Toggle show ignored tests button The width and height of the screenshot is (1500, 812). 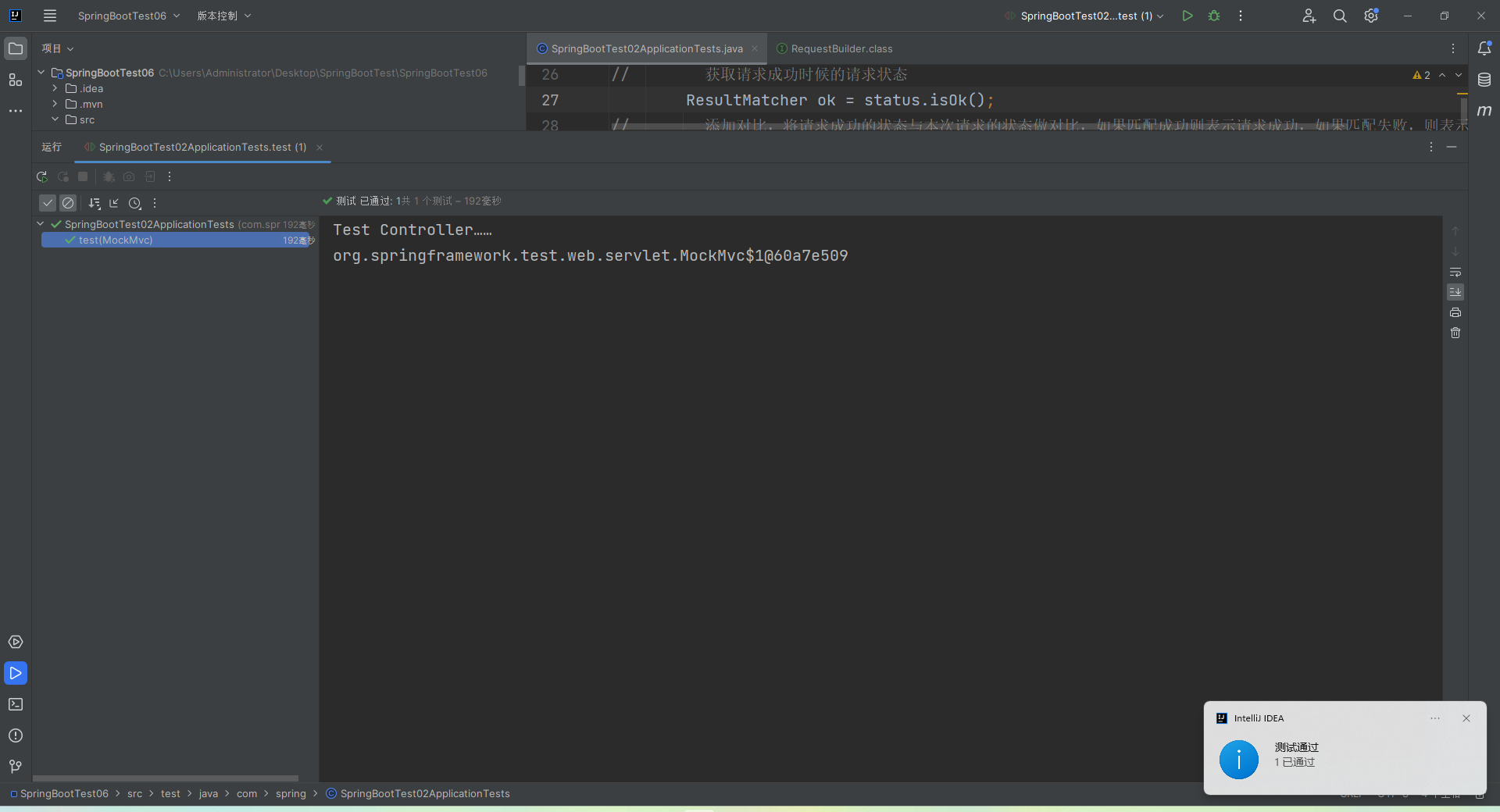(68, 203)
